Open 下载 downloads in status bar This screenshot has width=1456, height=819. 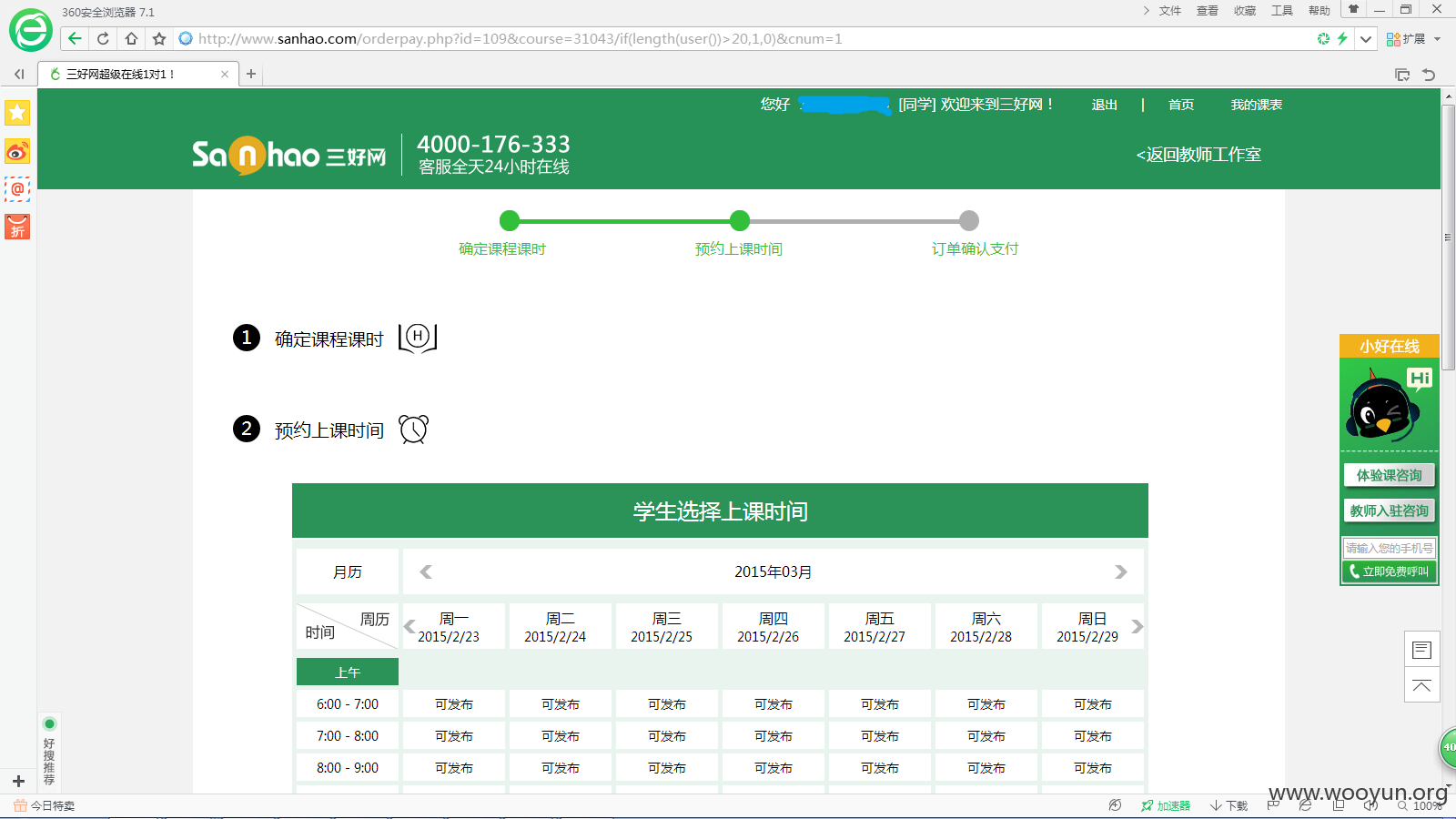tap(1228, 806)
